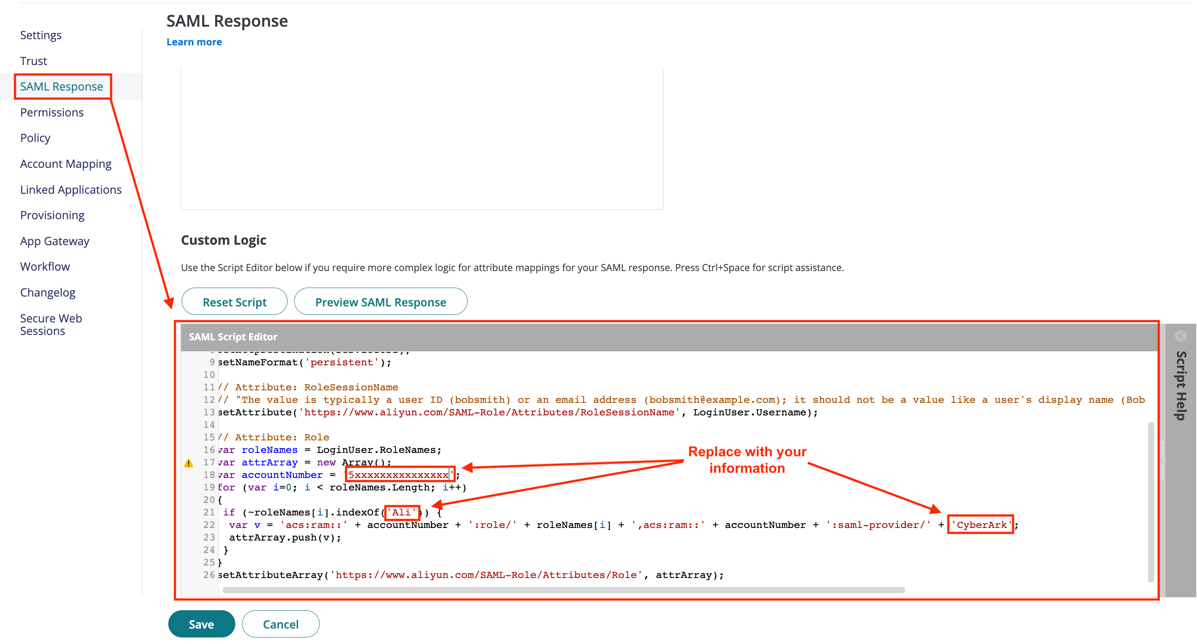Screen dimensions: 1197x644
Task: Go to the Permissions section
Action: click(x=52, y=112)
